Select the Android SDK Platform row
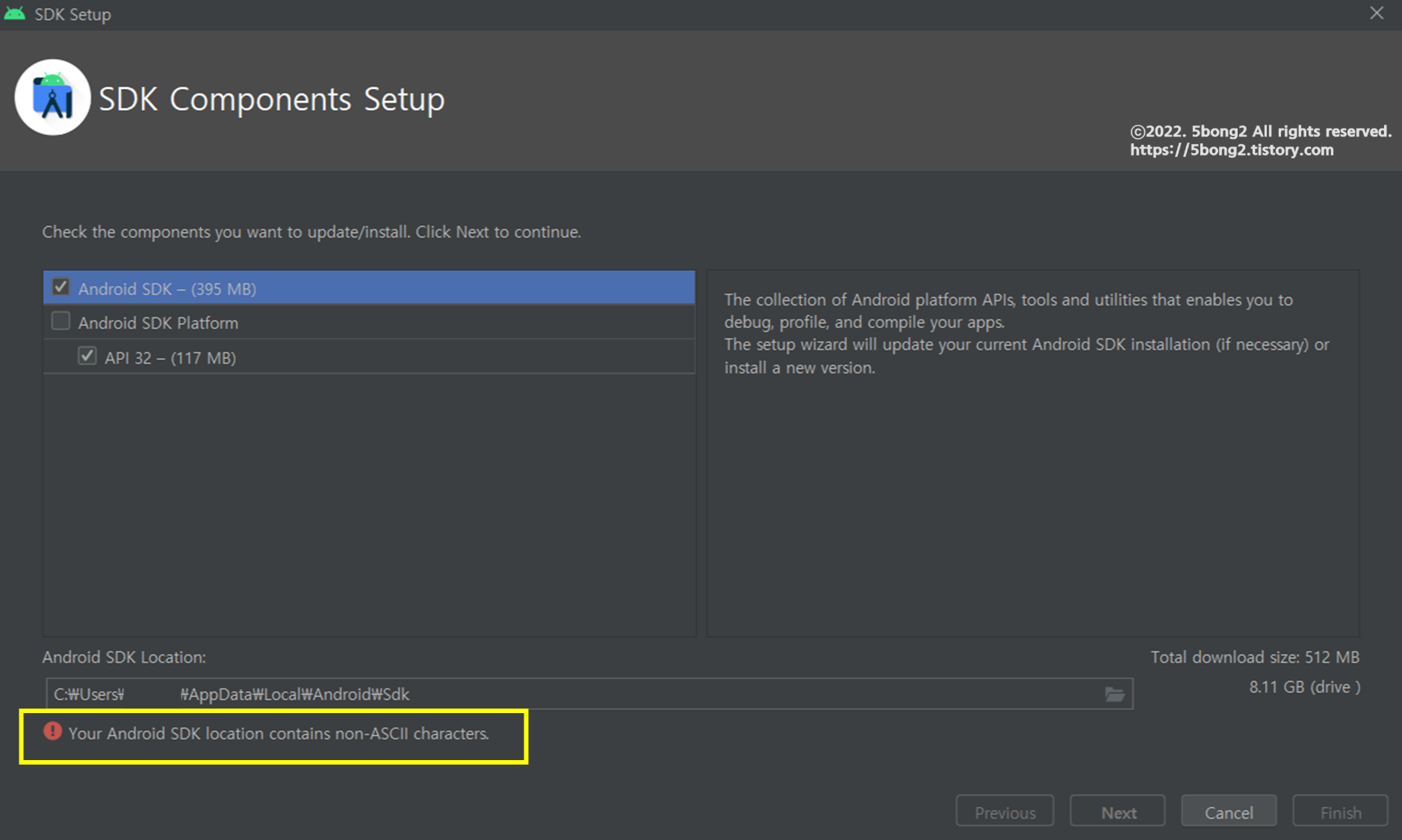1402x840 pixels. [x=369, y=323]
